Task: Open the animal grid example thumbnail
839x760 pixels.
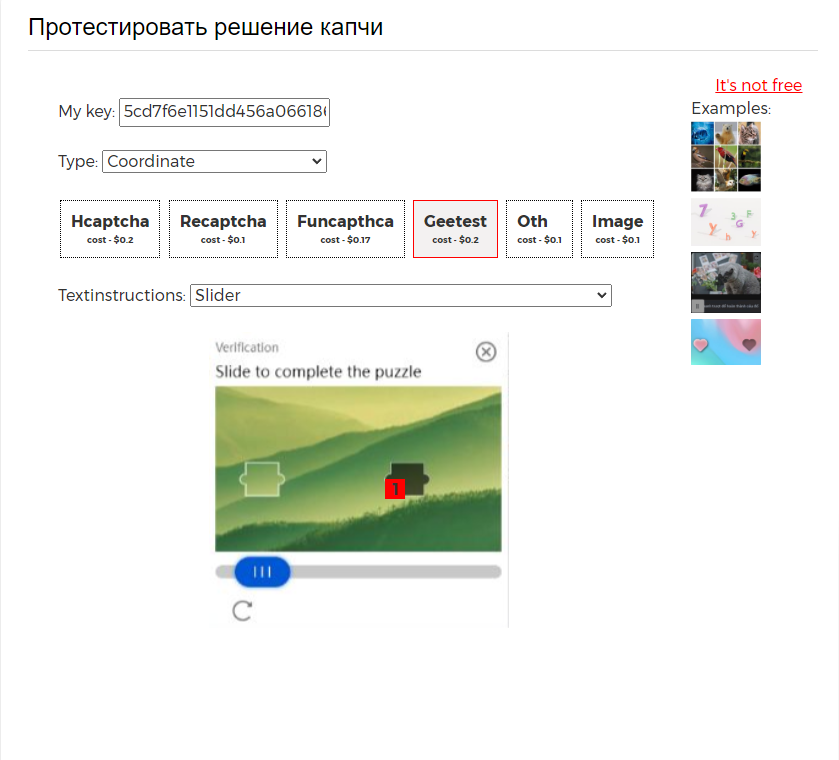Action: point(725,155)
